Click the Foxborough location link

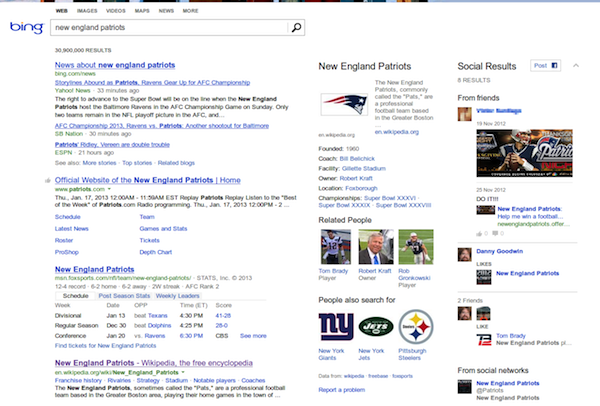click(361, 188)
